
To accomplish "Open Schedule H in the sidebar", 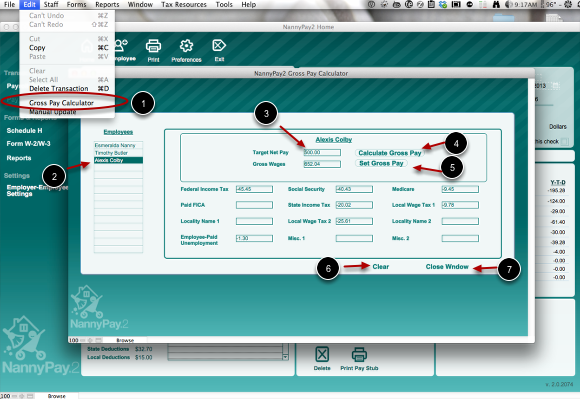I will [24, 131].
